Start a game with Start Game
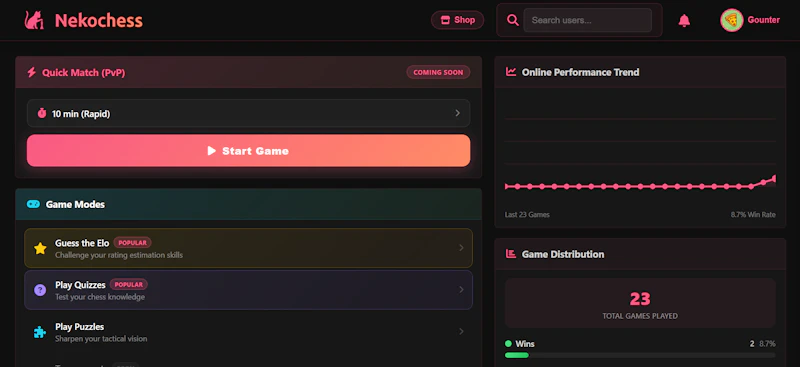 248,151
